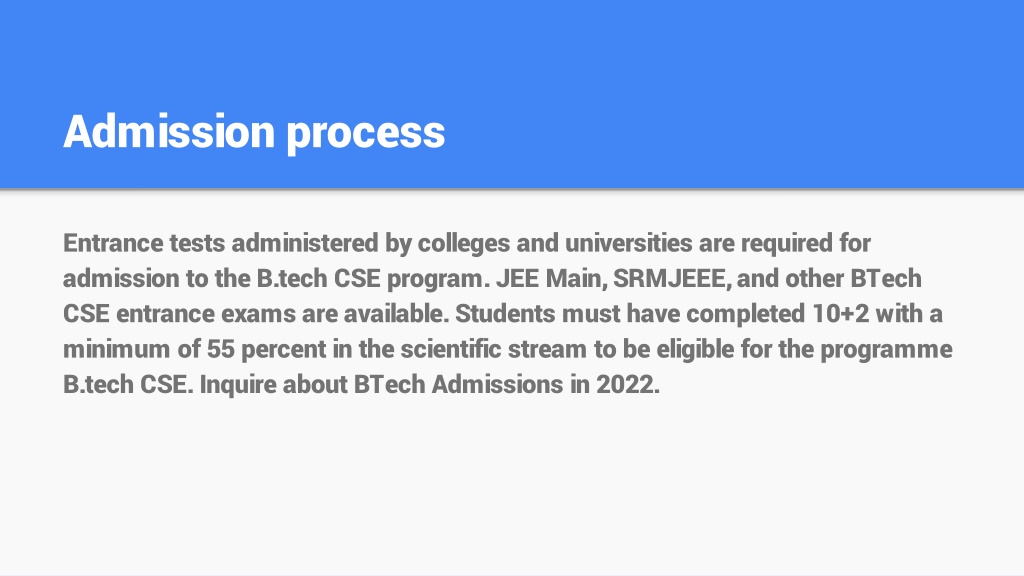The image size is (1024, 576).
Task: Select the word 'Admission' in the title
Action: pos(169,131)
